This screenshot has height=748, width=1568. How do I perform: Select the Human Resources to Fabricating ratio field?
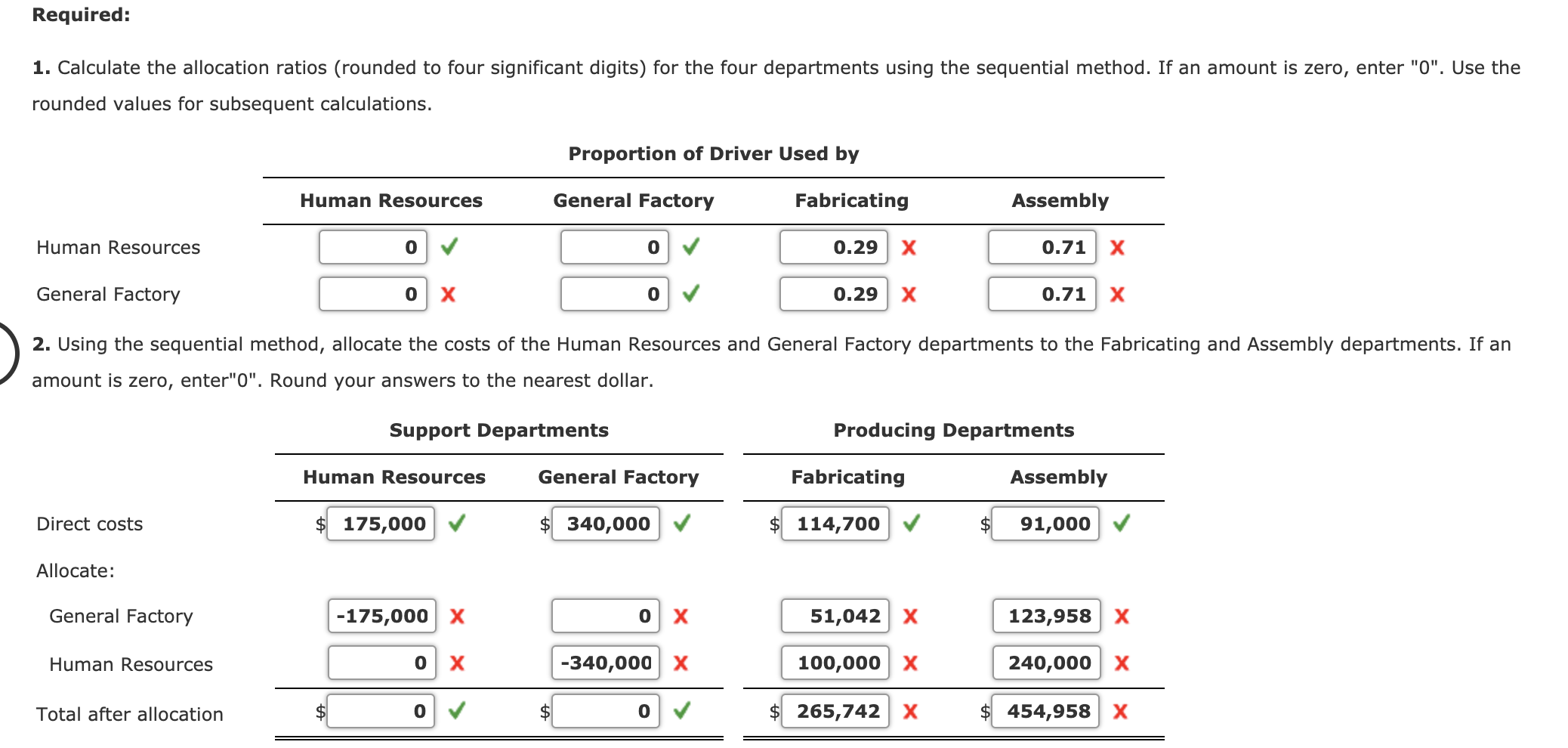click(x=833, y=247)
